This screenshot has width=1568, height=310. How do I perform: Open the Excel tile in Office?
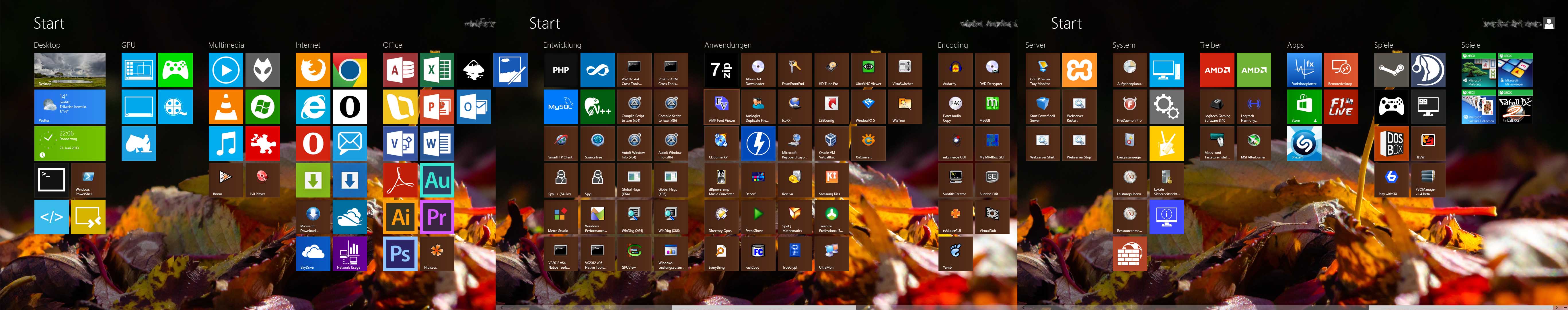pos(437,70)
